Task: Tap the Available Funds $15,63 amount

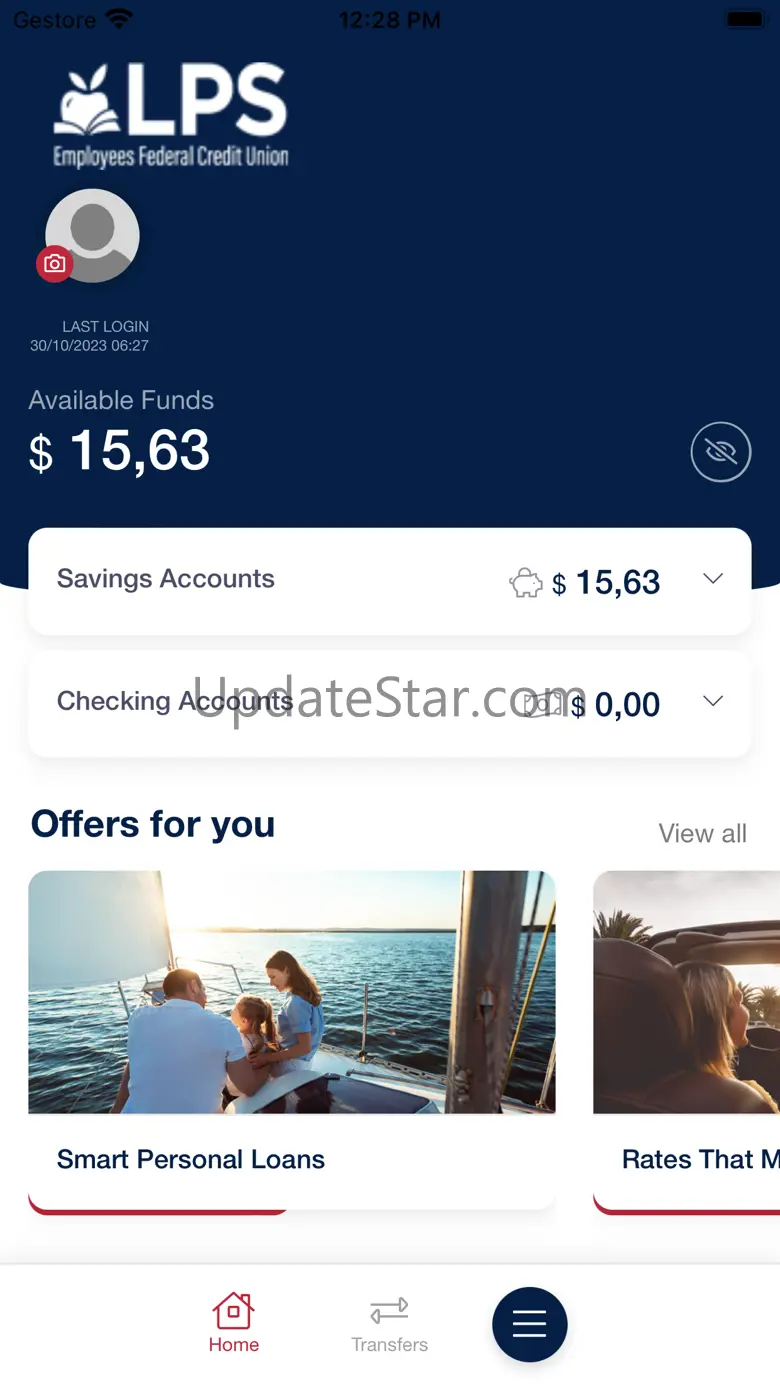Action: 120,451
